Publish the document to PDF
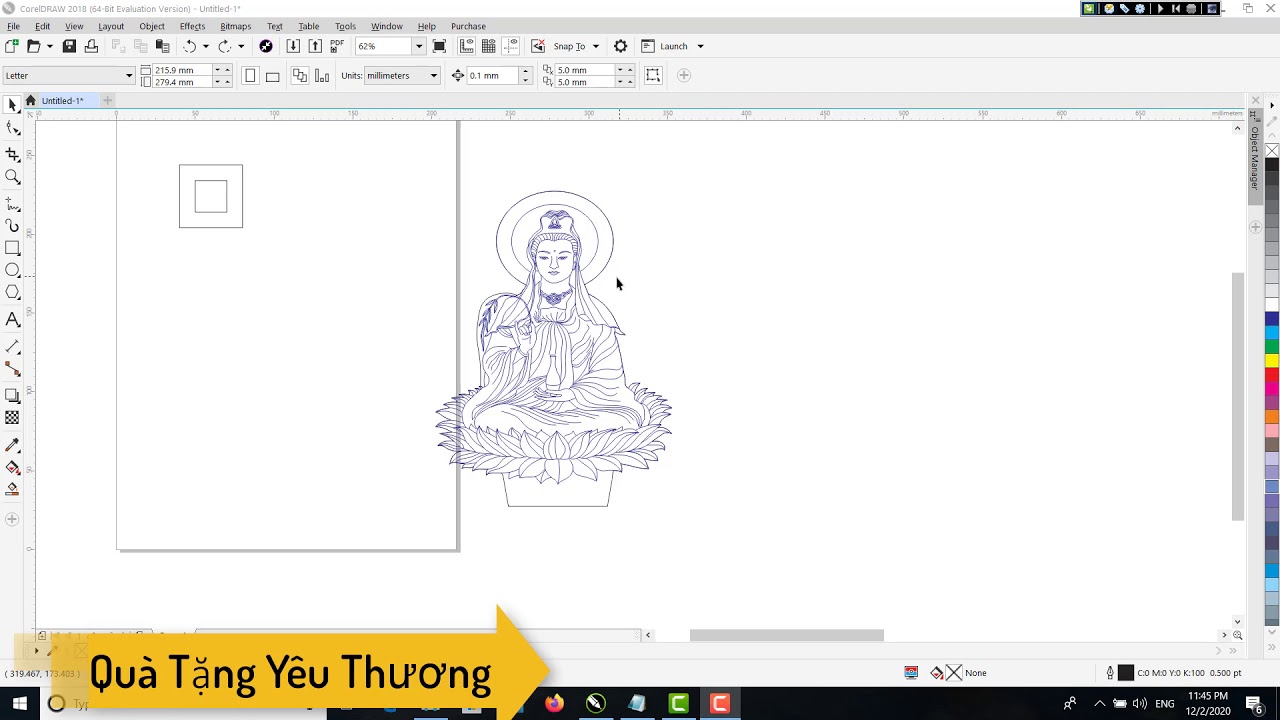1280x720 pixels. pos(337,46)
